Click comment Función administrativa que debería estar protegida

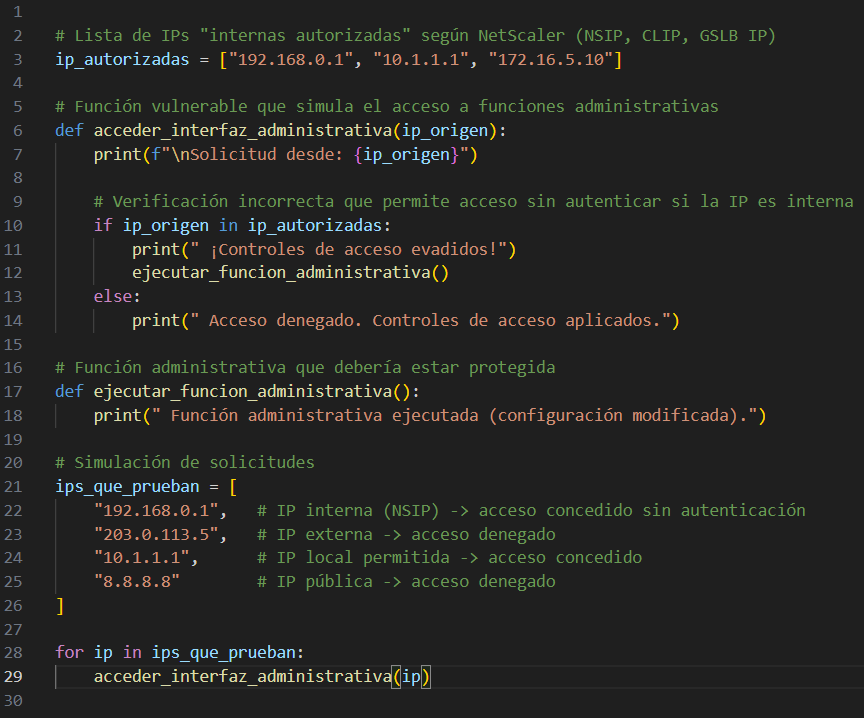click(305, 368)
